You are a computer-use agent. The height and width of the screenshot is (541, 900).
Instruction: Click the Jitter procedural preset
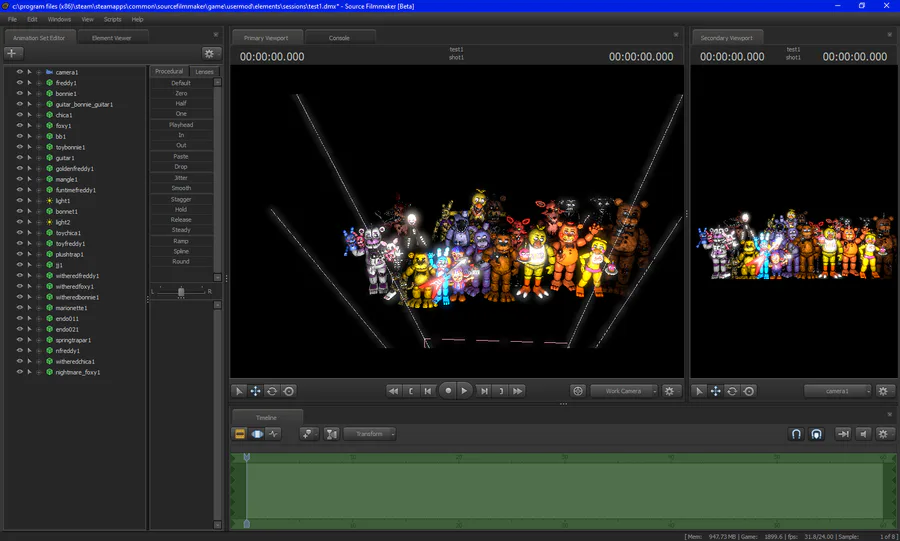tap(181, 177)
